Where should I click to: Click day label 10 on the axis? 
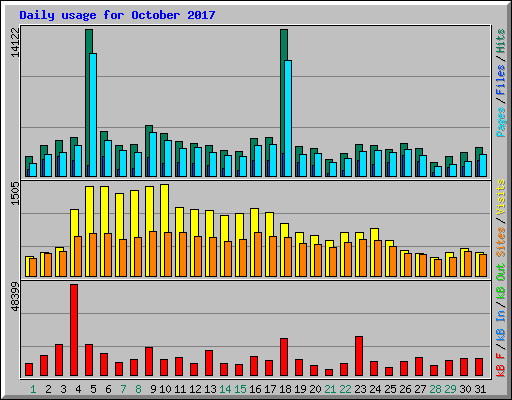165,389
